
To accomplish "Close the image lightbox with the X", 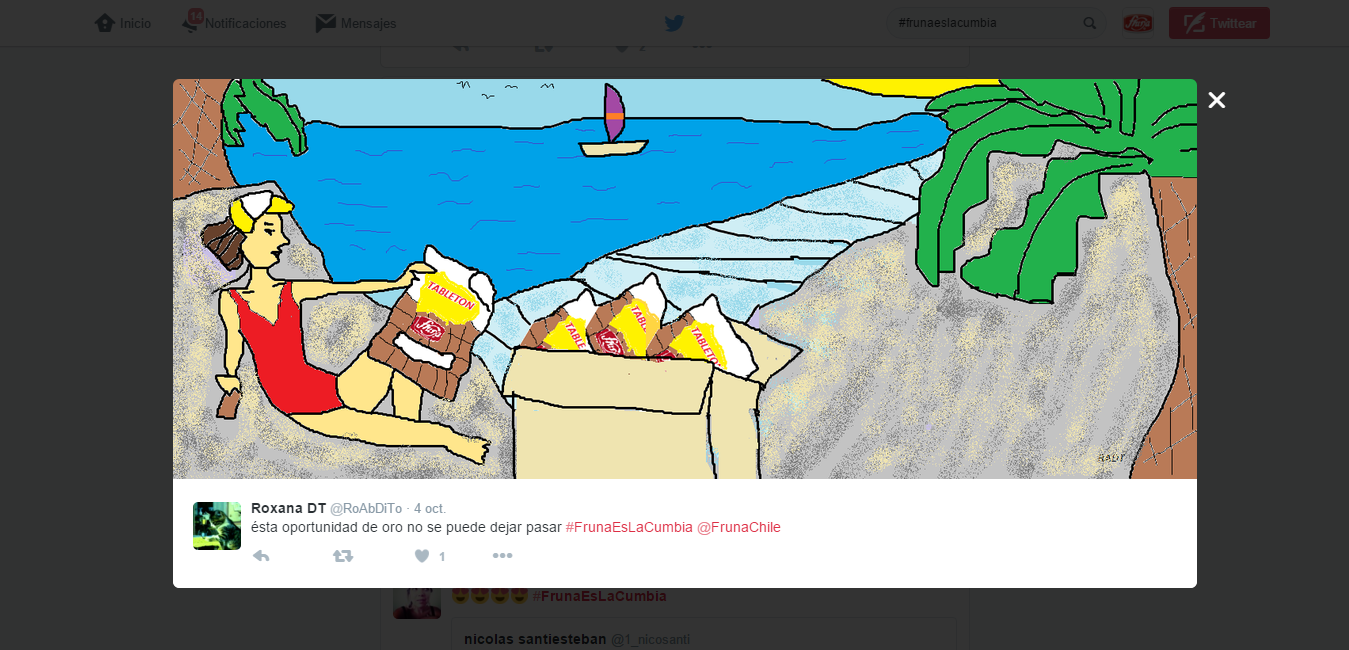I will [x=1216, y=100].
